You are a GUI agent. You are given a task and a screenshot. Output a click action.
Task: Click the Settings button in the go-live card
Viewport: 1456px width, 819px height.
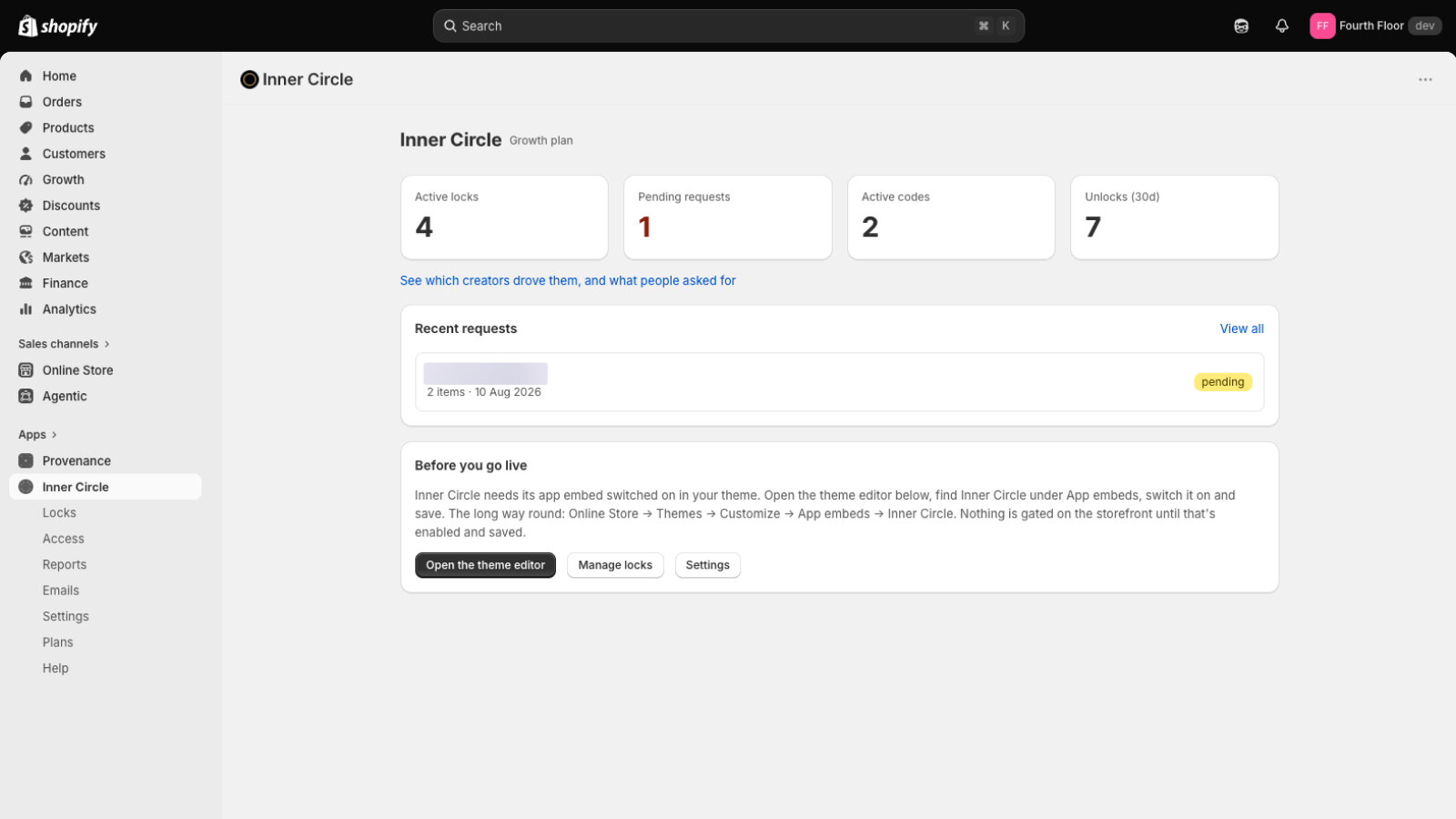coord(707,565)
